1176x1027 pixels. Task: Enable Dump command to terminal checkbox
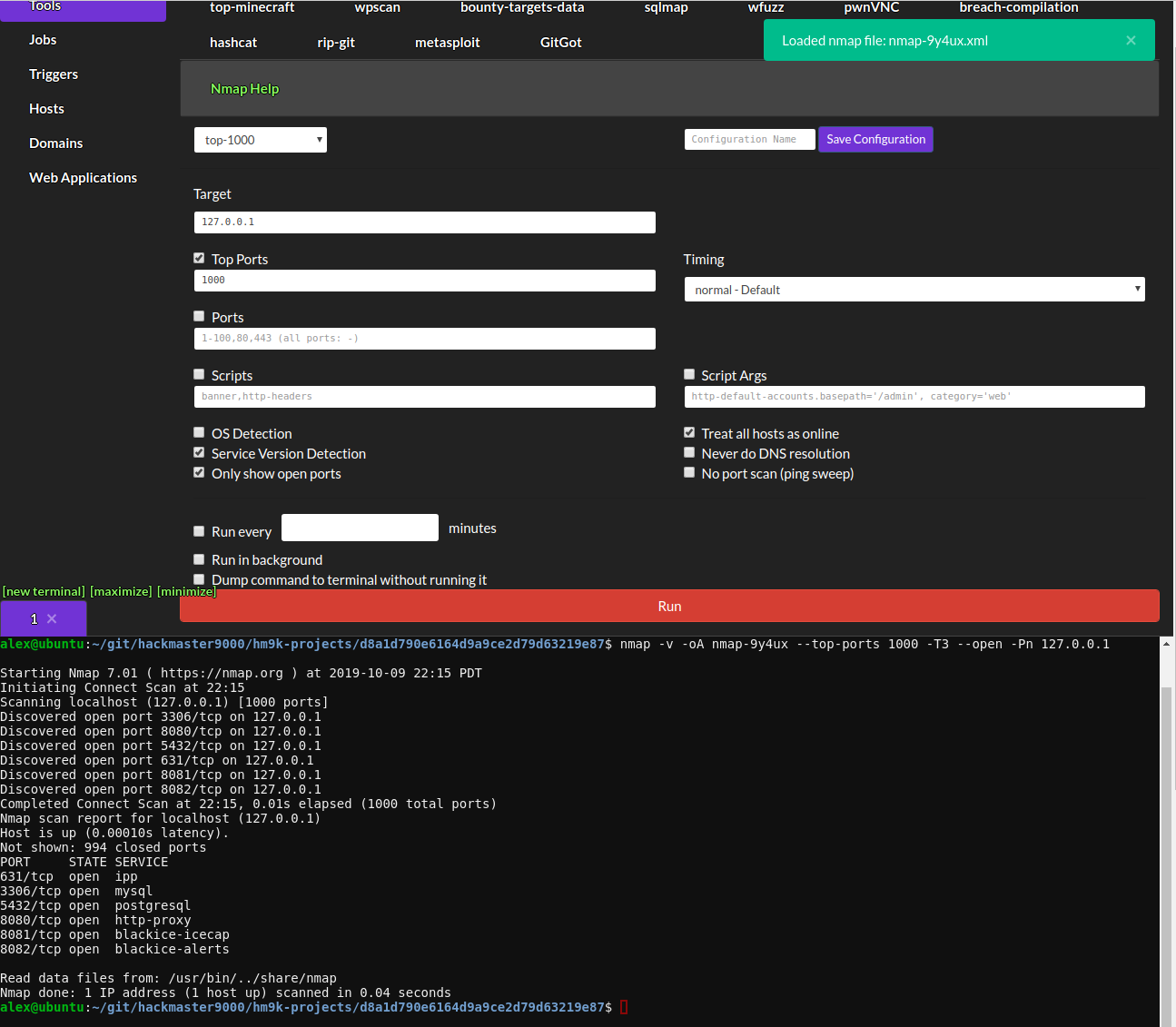coord(199,579)
